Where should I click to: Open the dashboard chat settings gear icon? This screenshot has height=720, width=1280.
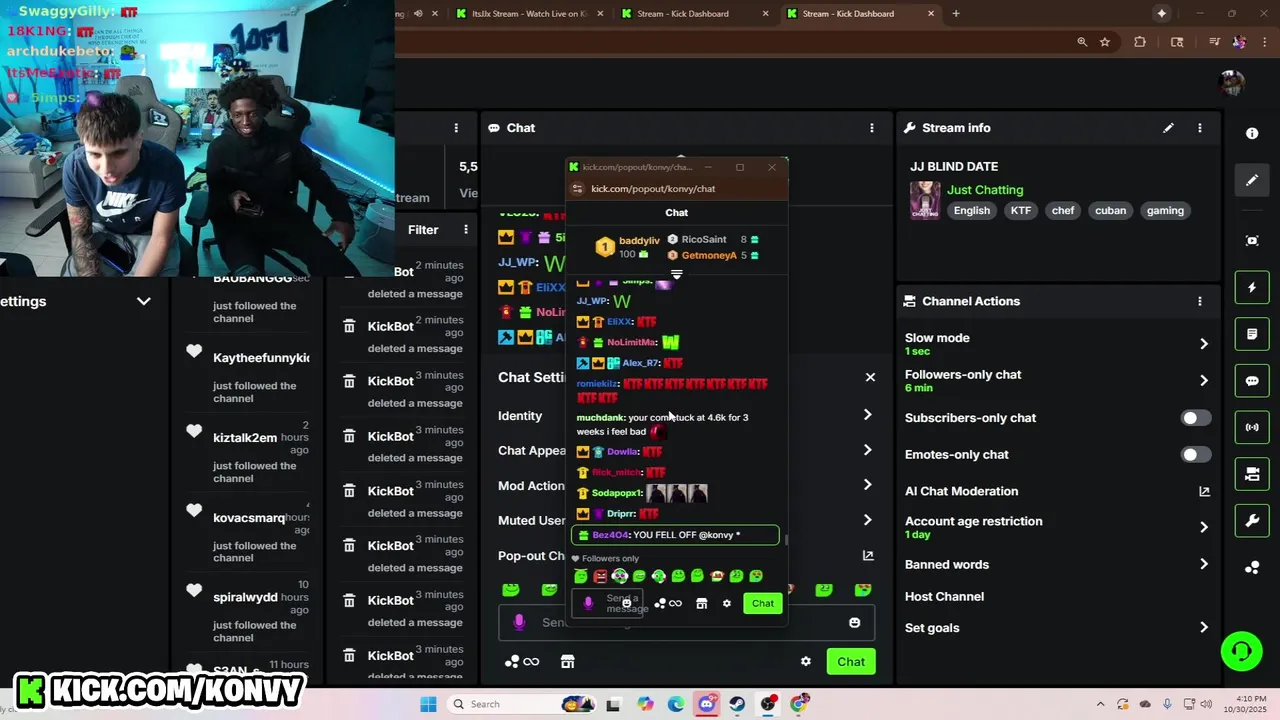click(x=806, y=661)
